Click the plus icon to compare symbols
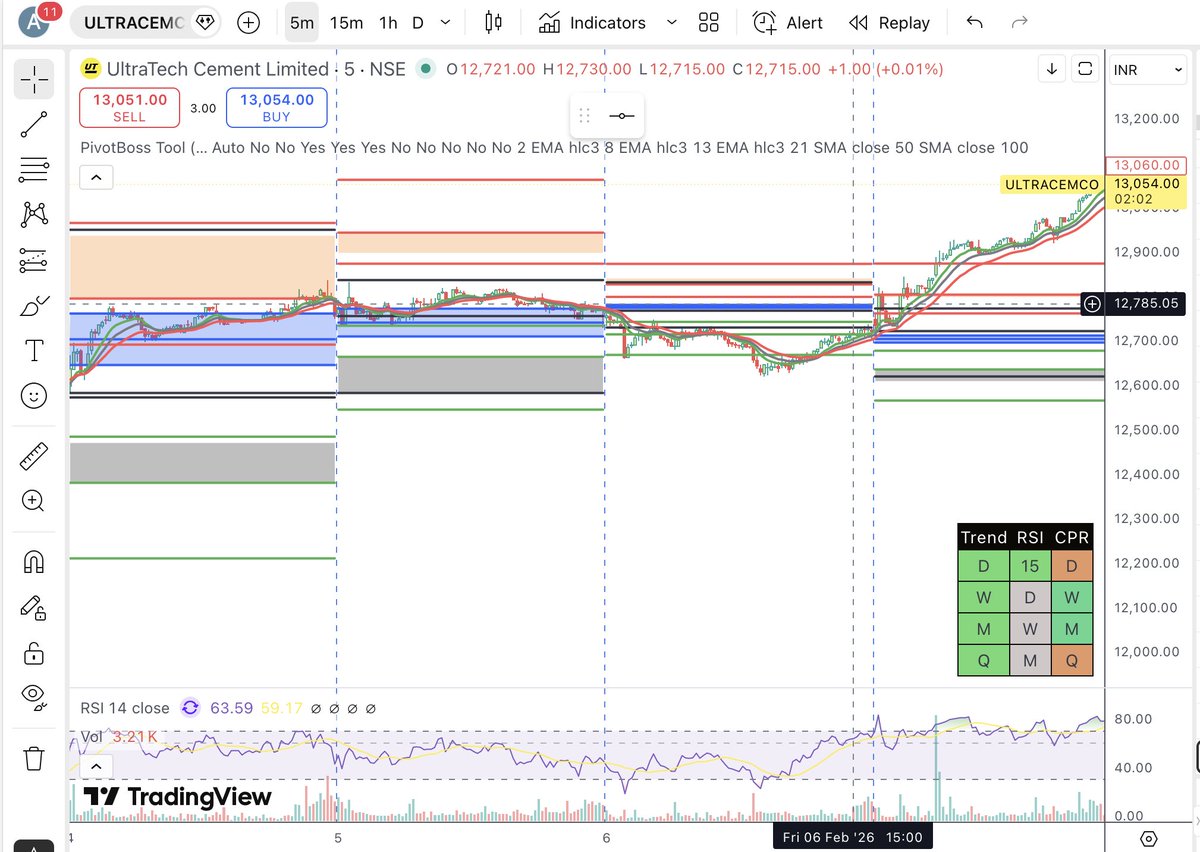 pyautogui.click(x=248, y=22)
